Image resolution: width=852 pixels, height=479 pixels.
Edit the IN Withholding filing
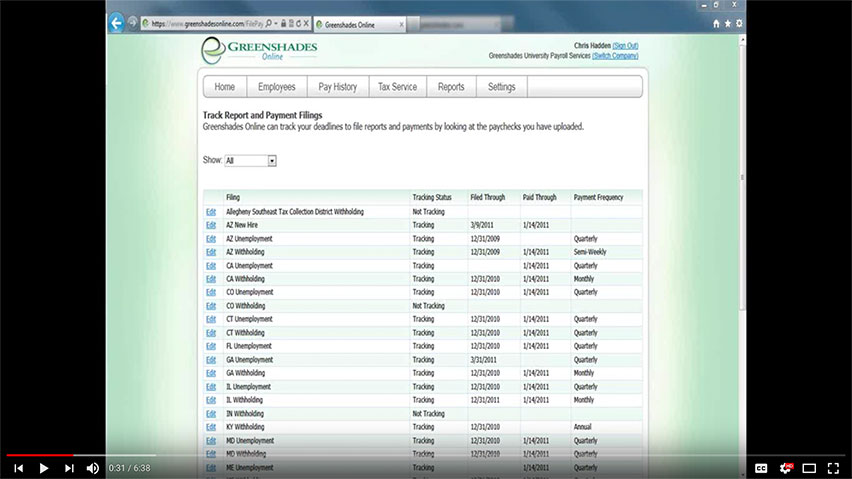[x=211, y=413]
